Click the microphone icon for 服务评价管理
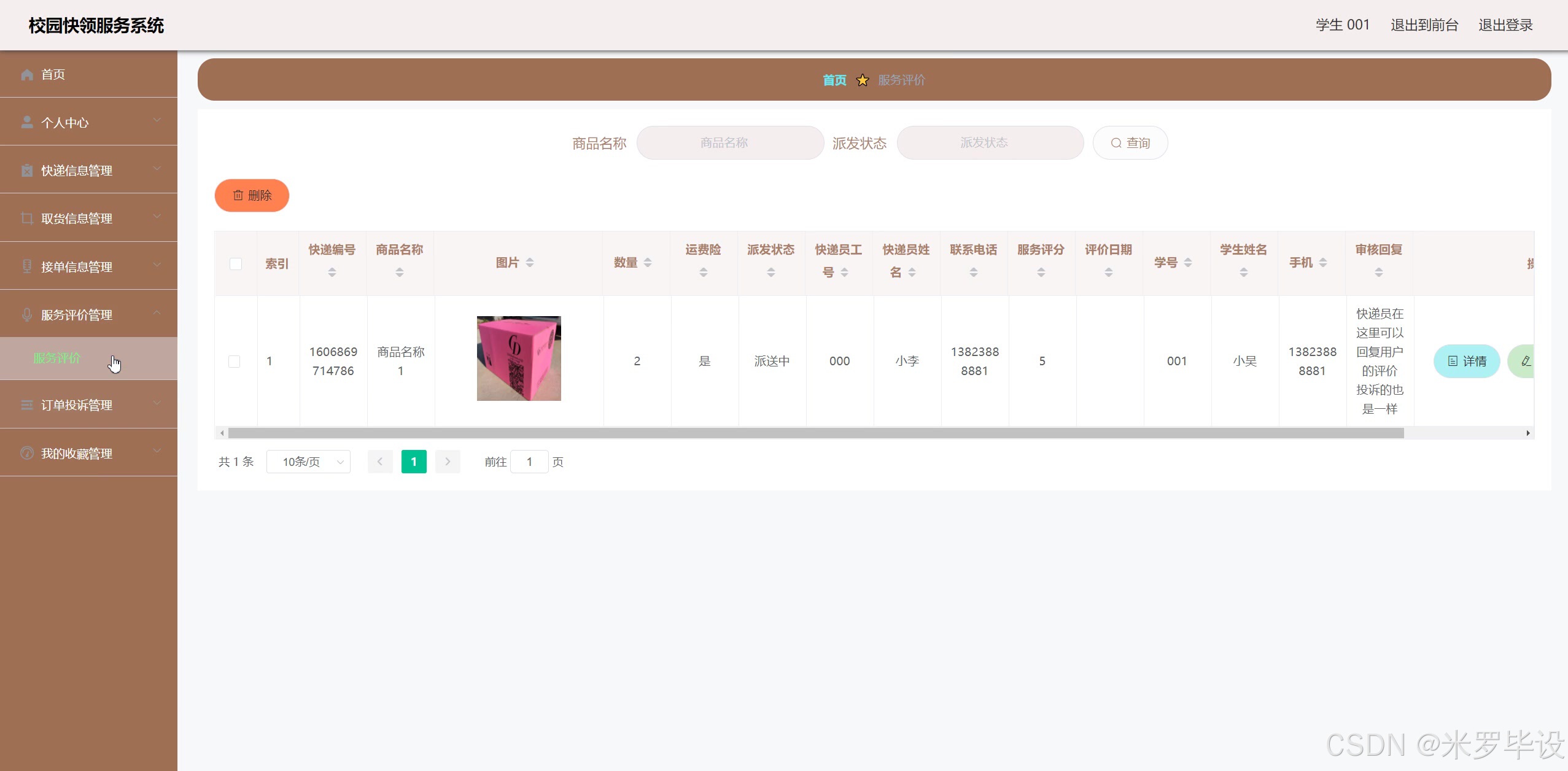 pyautogui.click(x=27, y=315)
